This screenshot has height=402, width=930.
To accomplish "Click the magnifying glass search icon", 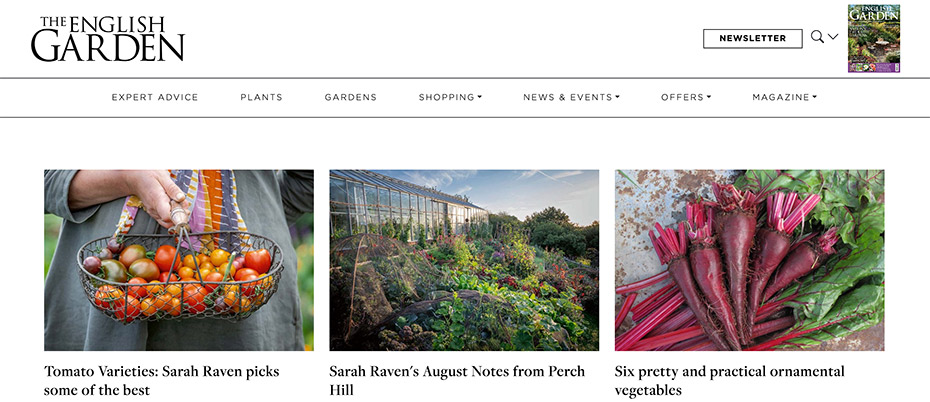I will [817, 37].
